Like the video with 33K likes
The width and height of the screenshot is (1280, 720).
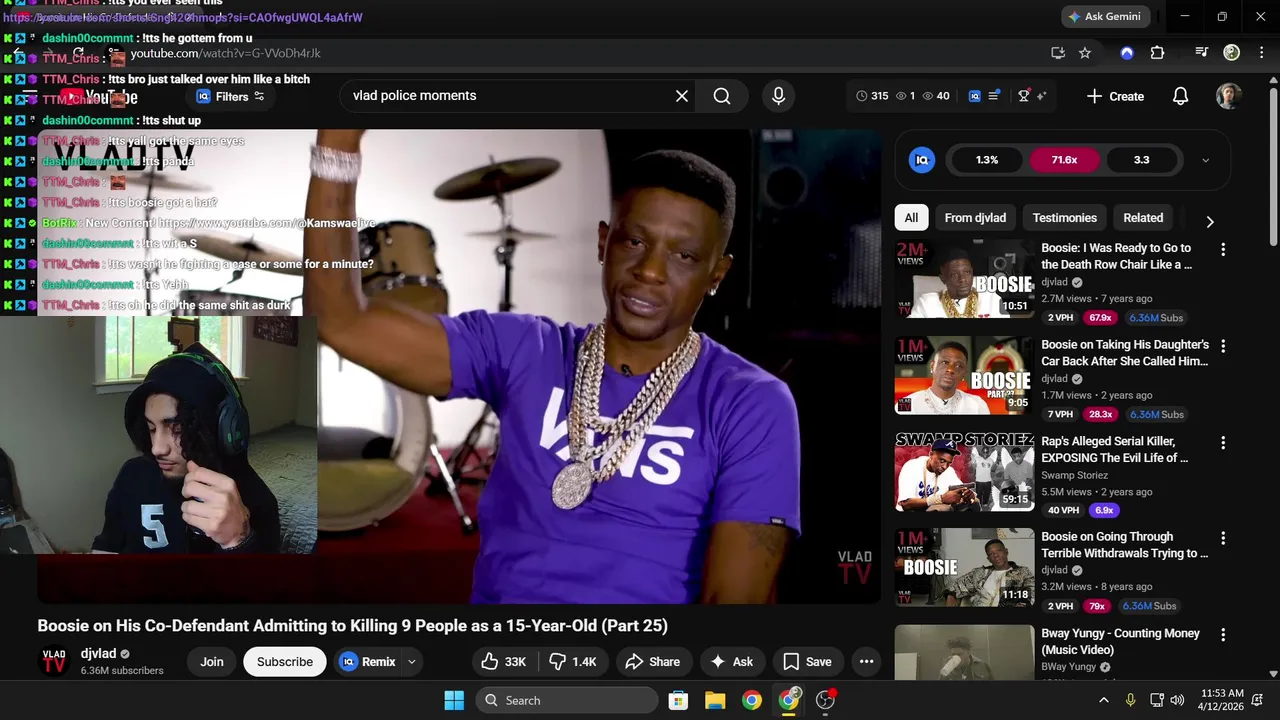pos(504,662)
